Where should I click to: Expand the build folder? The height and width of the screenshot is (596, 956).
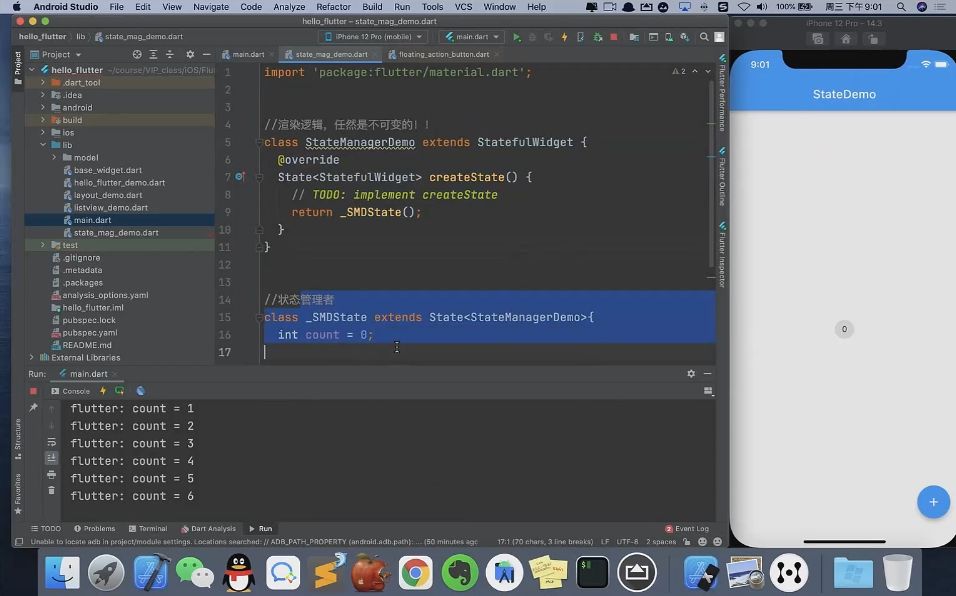(43, 120)
